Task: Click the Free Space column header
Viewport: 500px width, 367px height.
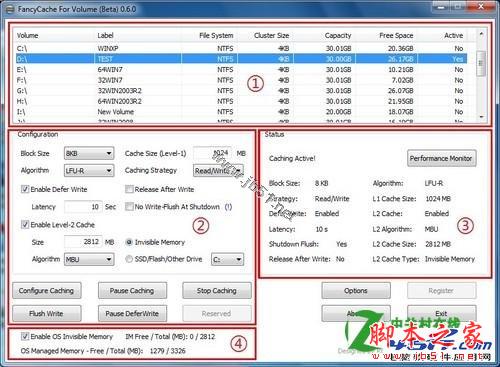Action: 386,35
